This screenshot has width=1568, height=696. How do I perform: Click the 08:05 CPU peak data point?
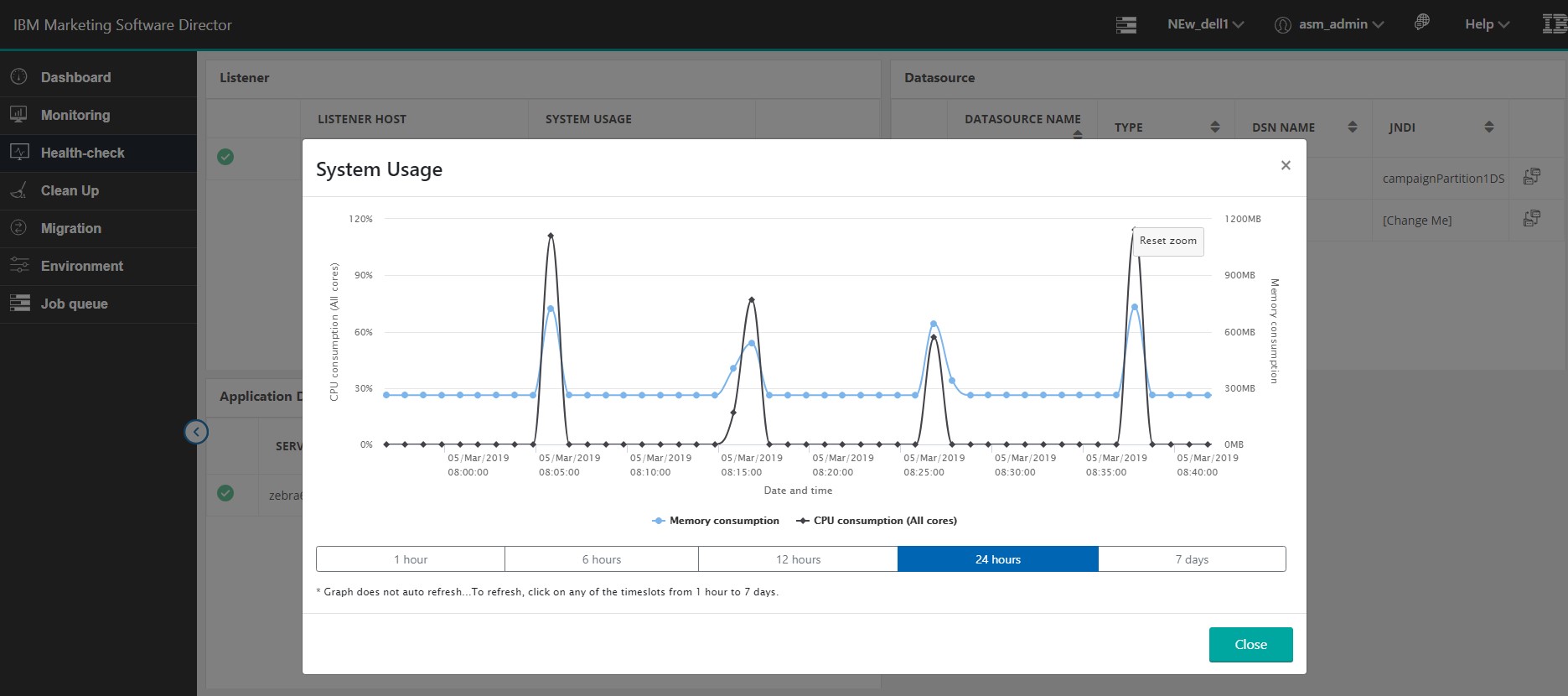pyautogui.click(x=551, y=236)
